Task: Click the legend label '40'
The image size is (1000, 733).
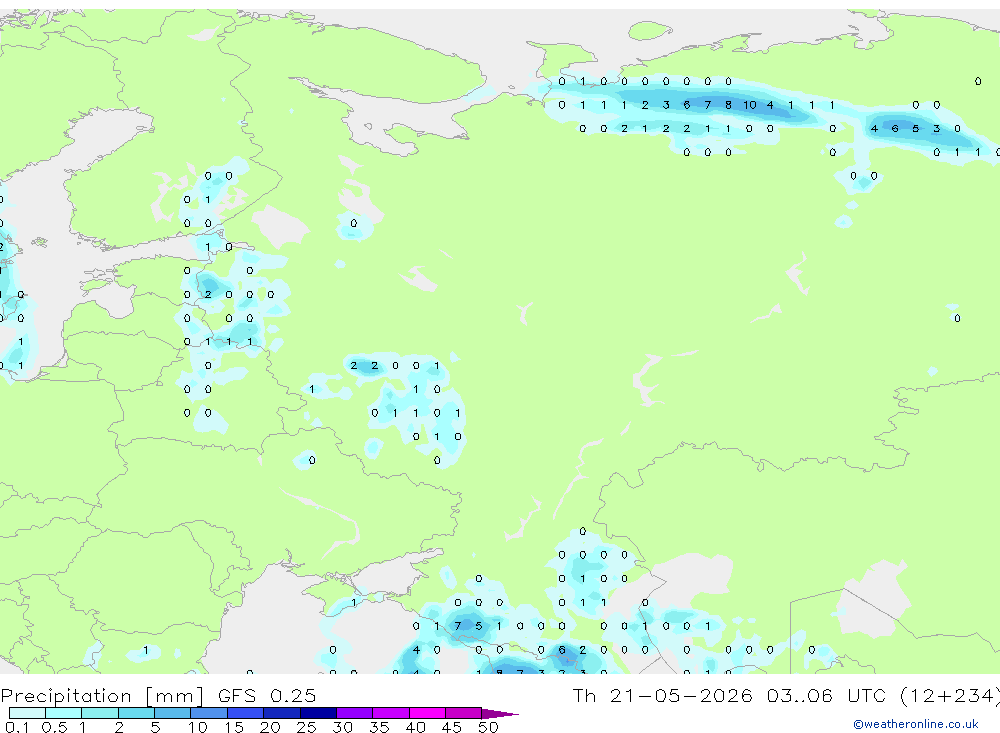Action: point(415,727)
